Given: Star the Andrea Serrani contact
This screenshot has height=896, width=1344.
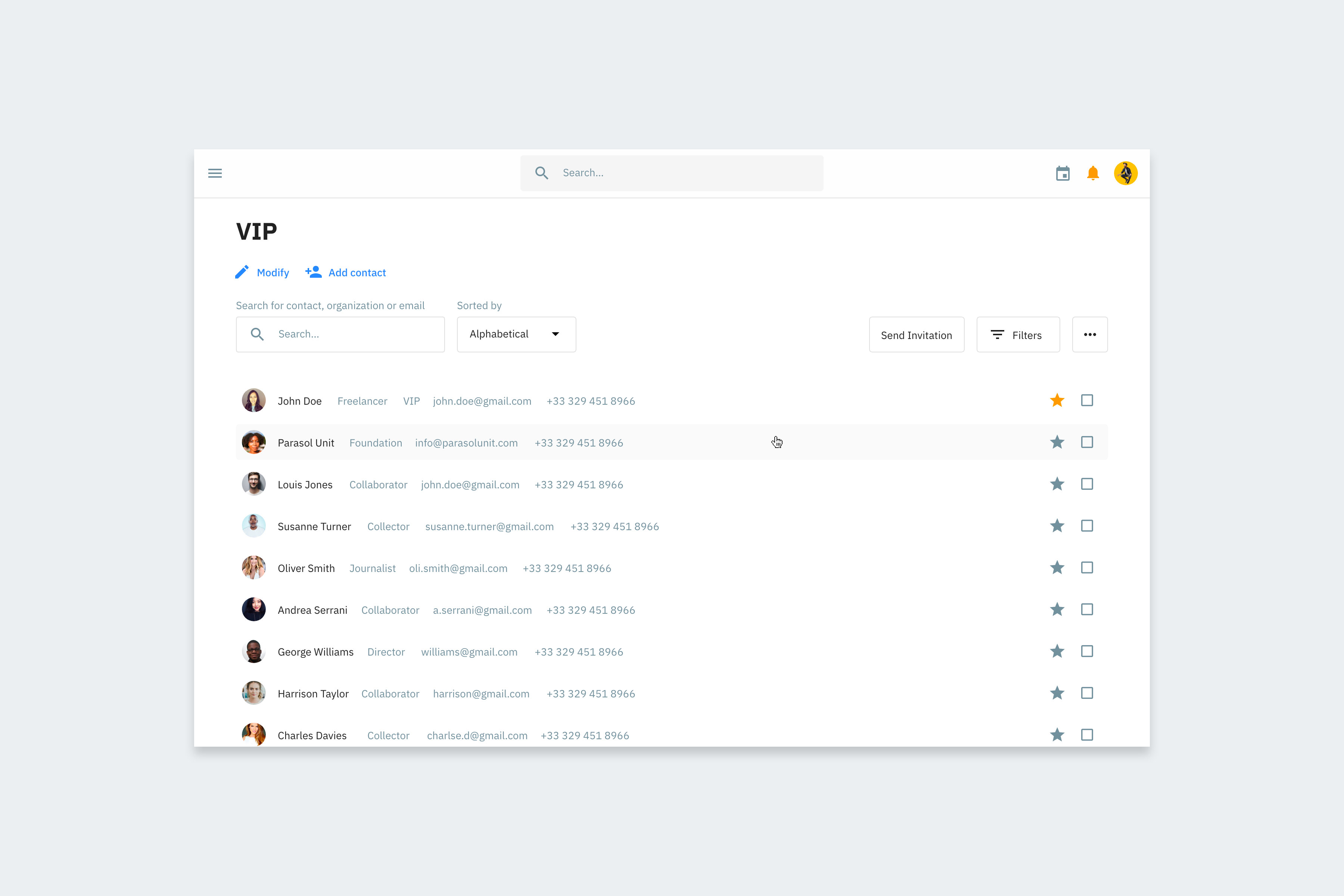Looking at the screenshot, I should (x=1057, y=609).
